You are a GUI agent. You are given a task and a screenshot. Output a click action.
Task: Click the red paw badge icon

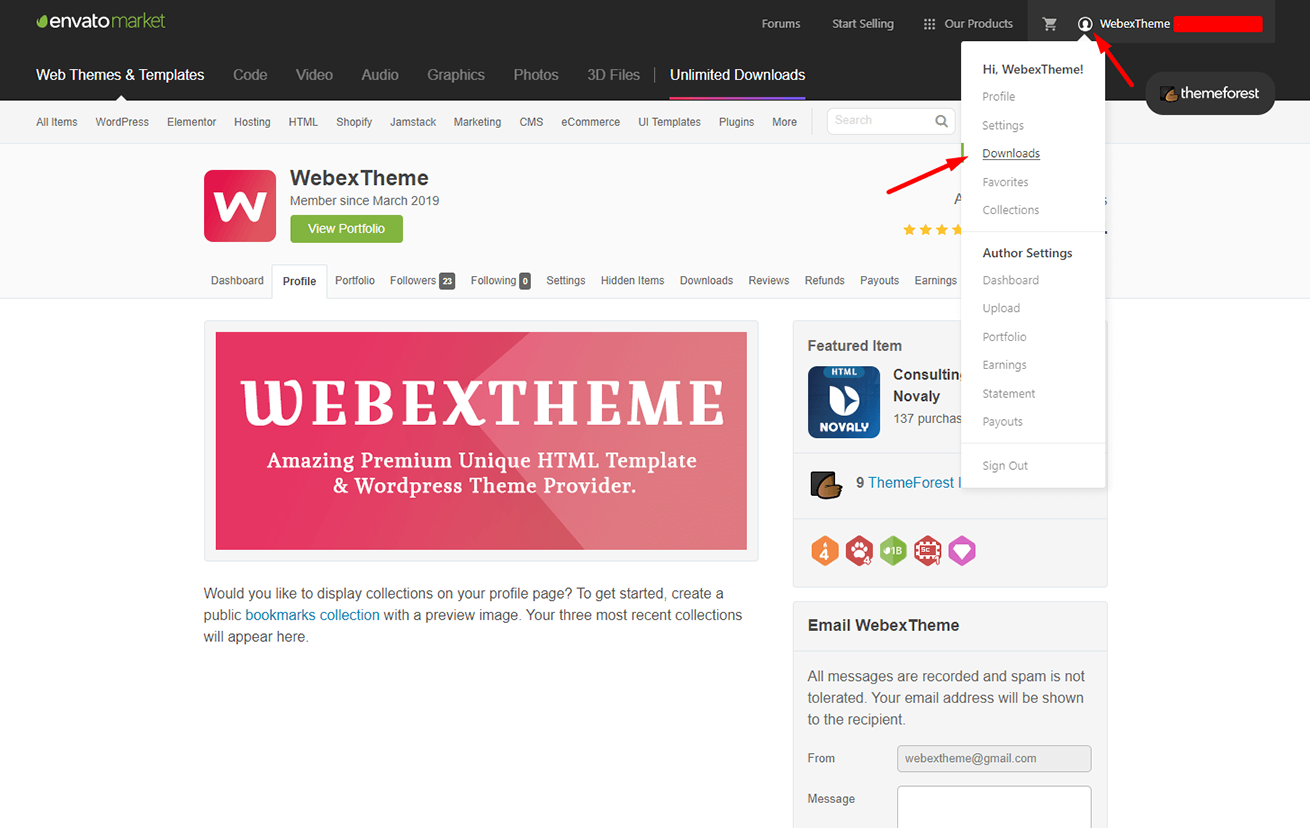pyautogui.click(x=859, y=550)
